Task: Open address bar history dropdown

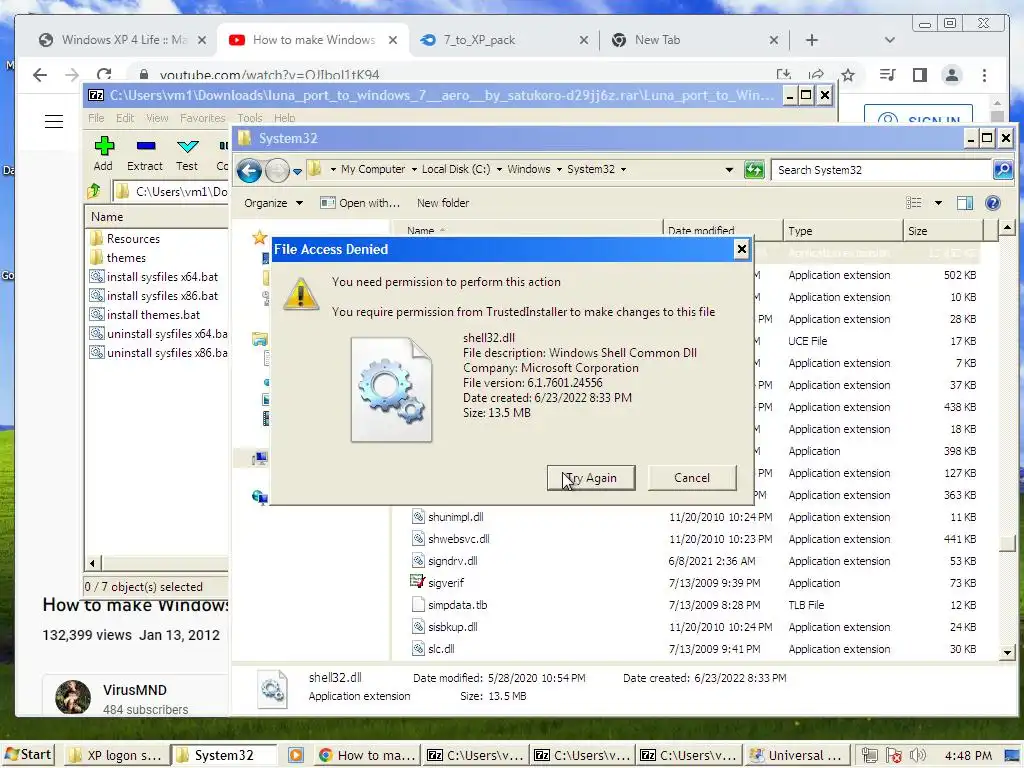Action: pos(729,170)
